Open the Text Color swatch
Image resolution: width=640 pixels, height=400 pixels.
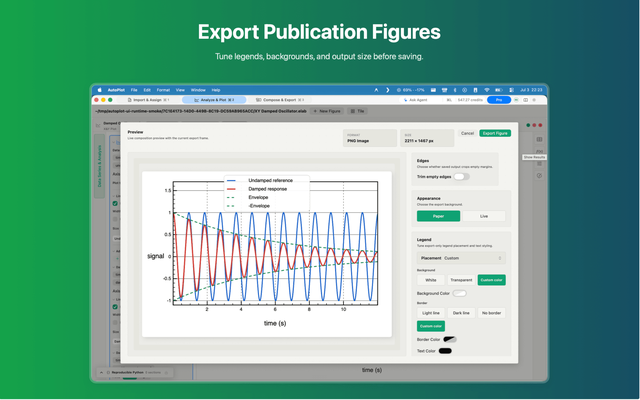[x=445, y=351]
